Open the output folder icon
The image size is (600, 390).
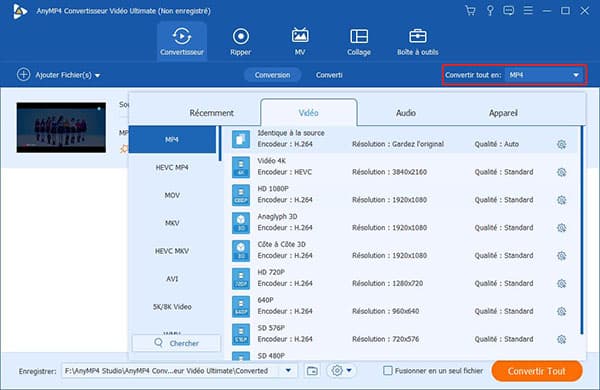312,370
